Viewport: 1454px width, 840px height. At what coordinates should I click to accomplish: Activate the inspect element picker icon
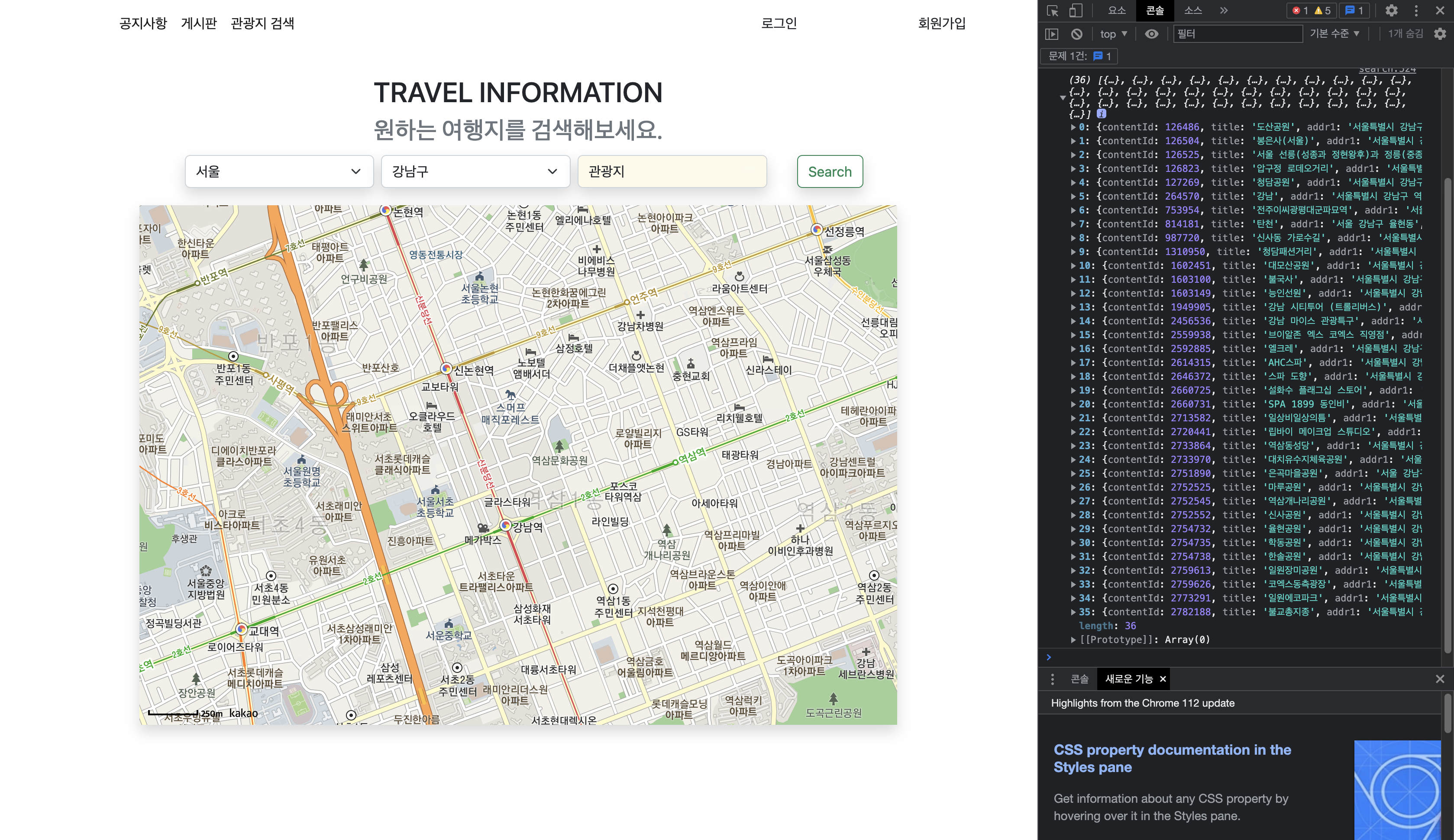(1053, 10)
